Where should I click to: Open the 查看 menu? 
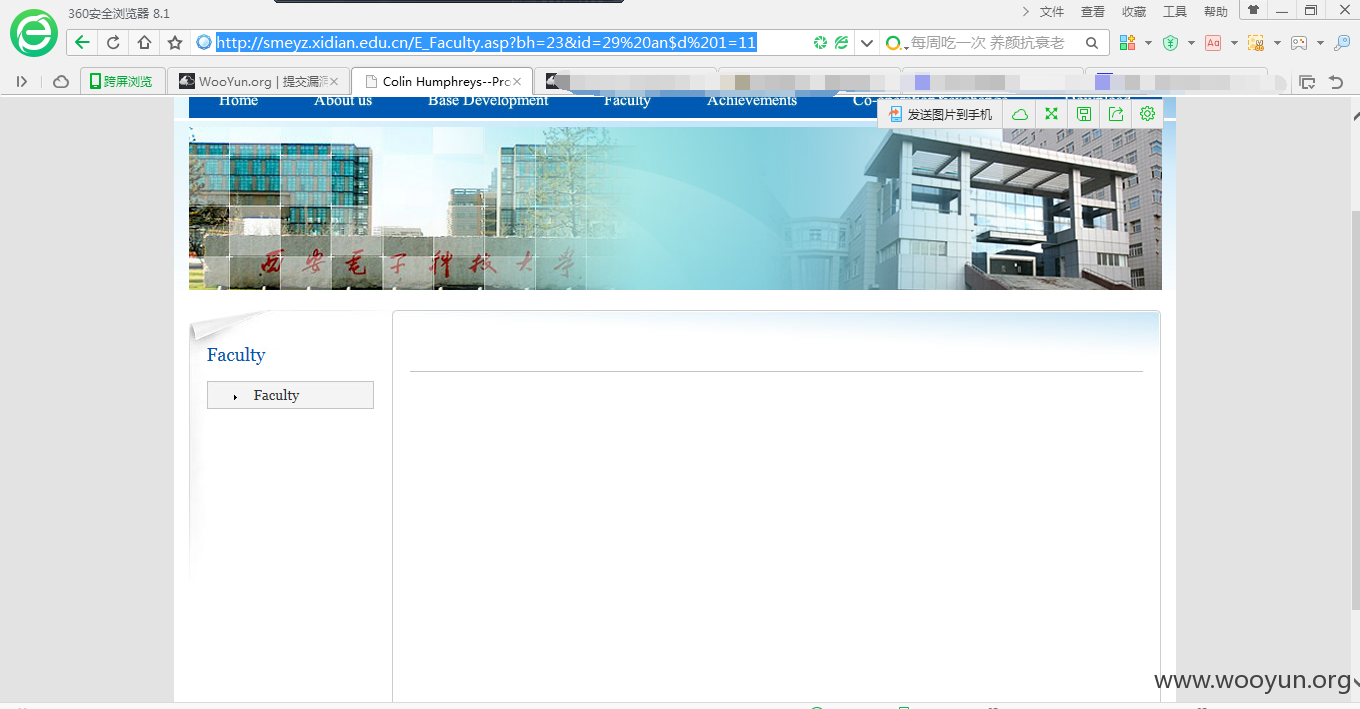[x=1093, y=12]
